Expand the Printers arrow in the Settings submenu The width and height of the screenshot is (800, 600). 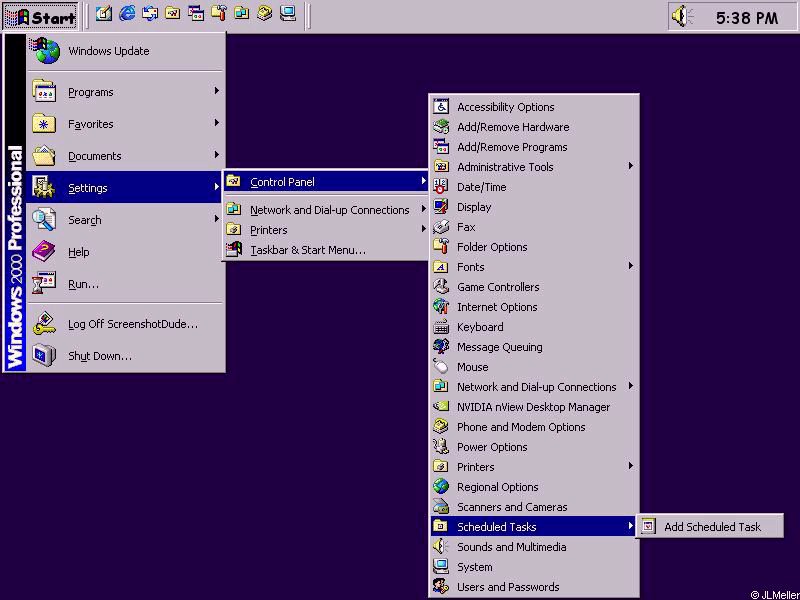click(423, 229)
